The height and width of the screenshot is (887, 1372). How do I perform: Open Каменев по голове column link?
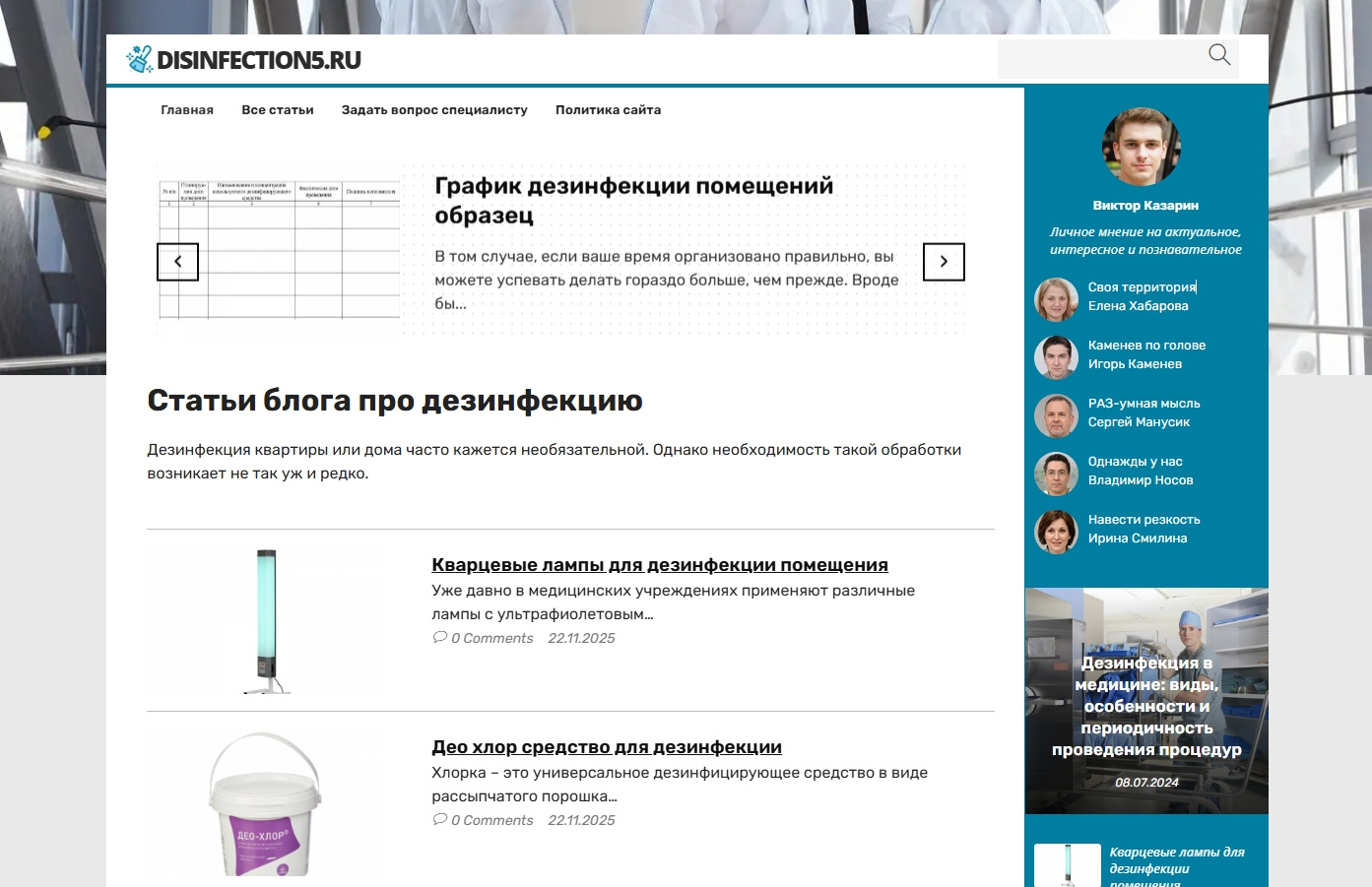pos(1146,346)
